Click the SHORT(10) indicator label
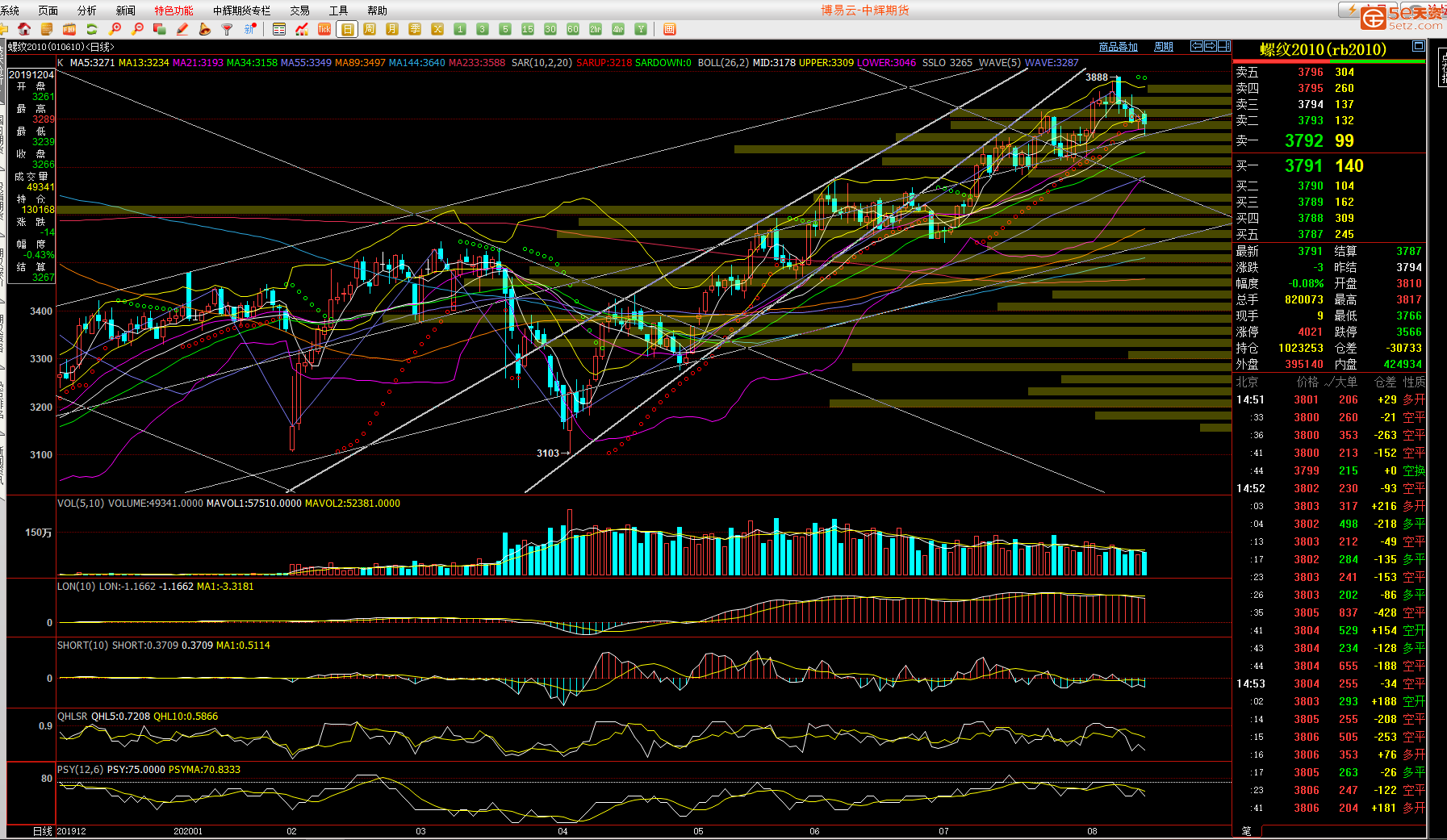1447x840 pixels. tap(82, 646)
